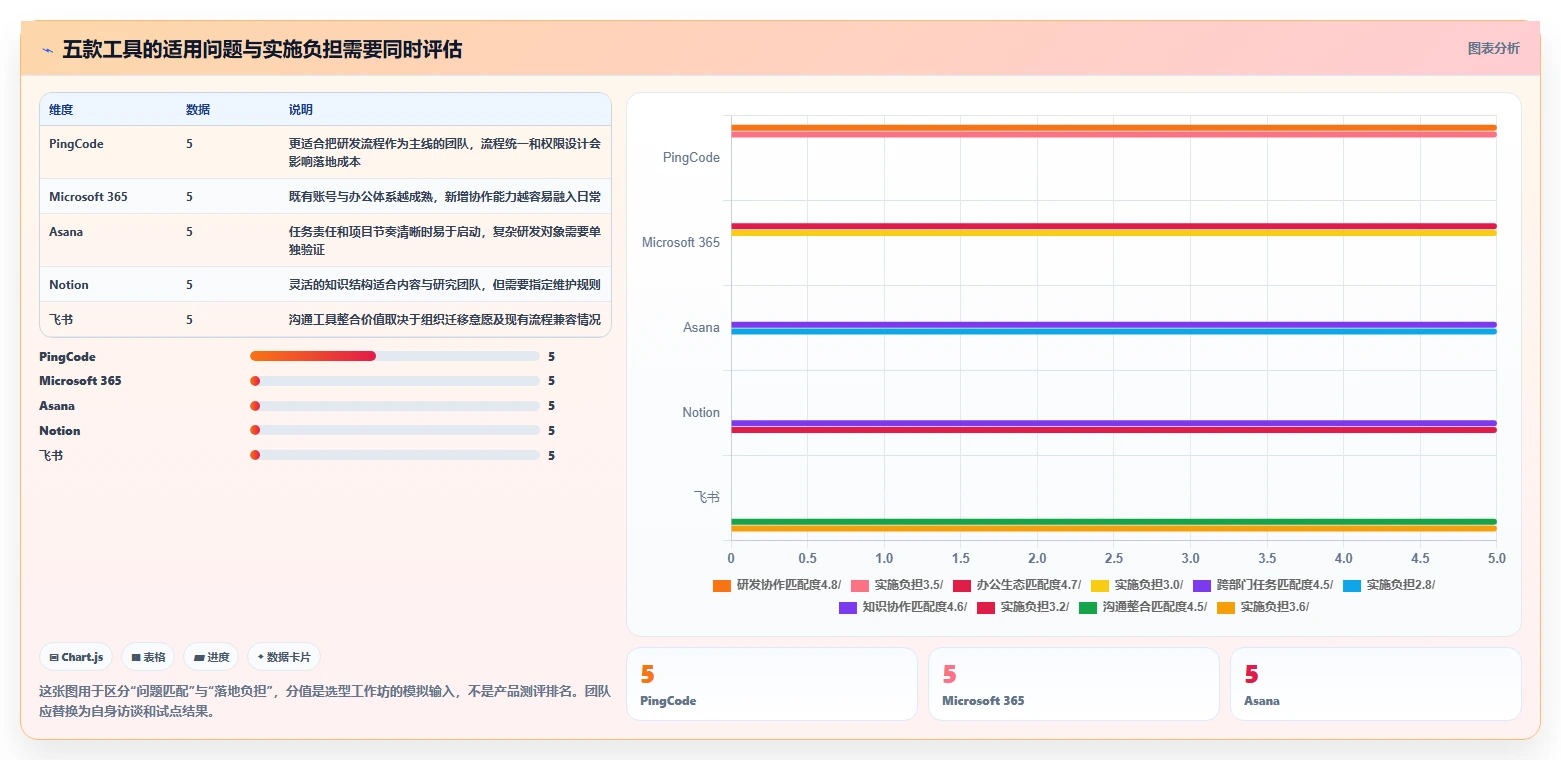Click the light blue Asana chart bar
The image size is (1561, 760).
[1113, 331]
